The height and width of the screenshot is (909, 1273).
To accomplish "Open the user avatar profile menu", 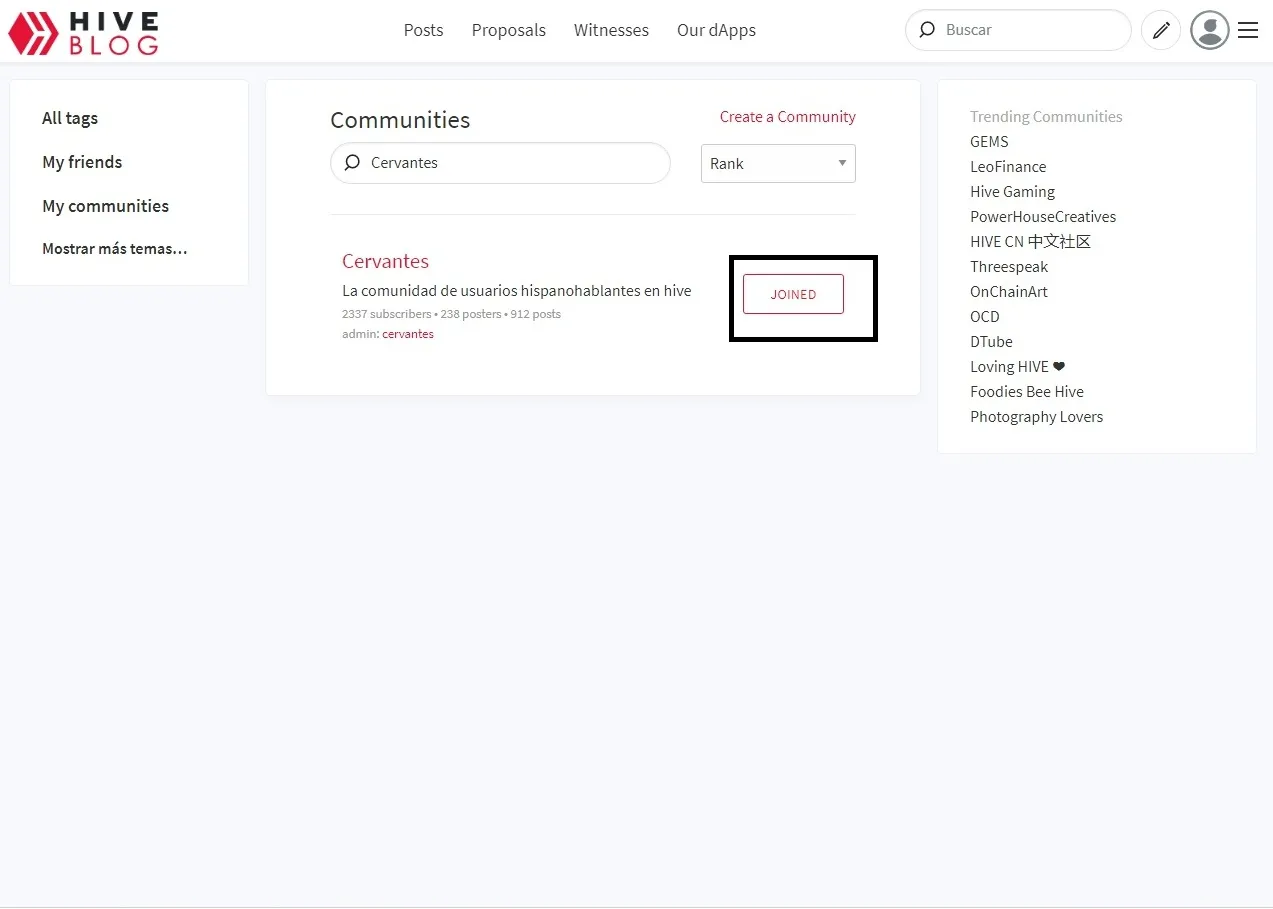I will click(1209, 30).
